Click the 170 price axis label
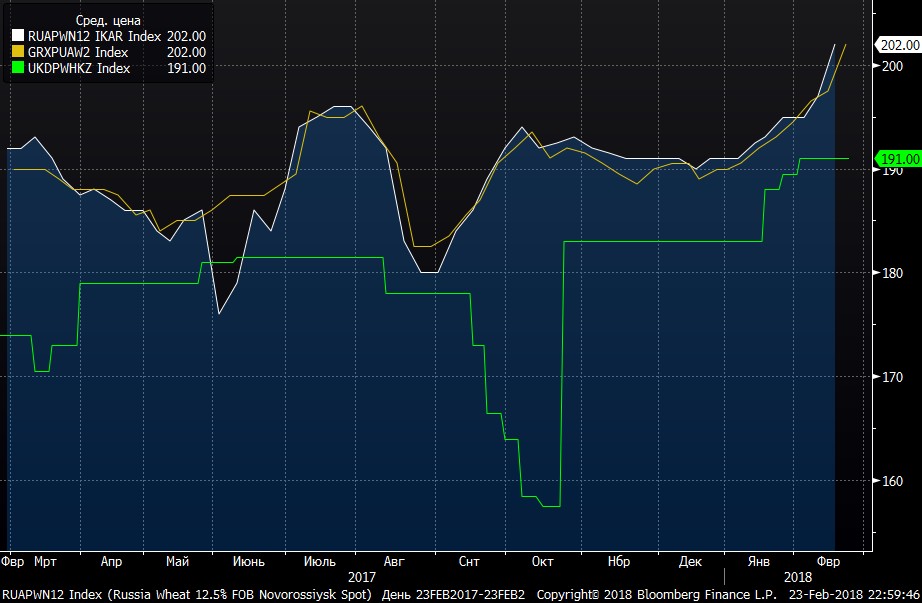Viewport: 922px width, 603px height. tap(893, 377)
